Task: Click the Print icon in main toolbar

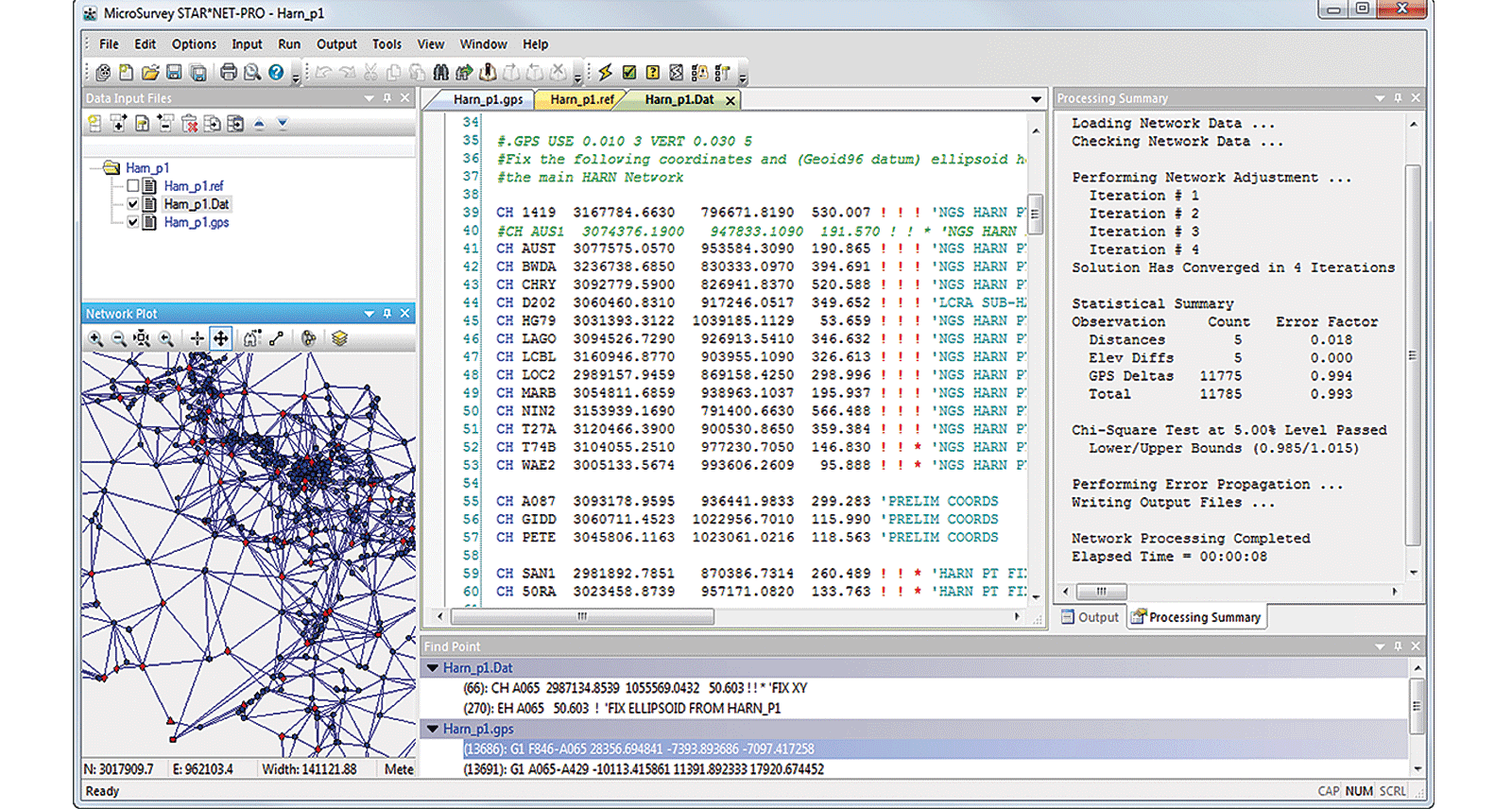Action: click(x=228, y=72)
